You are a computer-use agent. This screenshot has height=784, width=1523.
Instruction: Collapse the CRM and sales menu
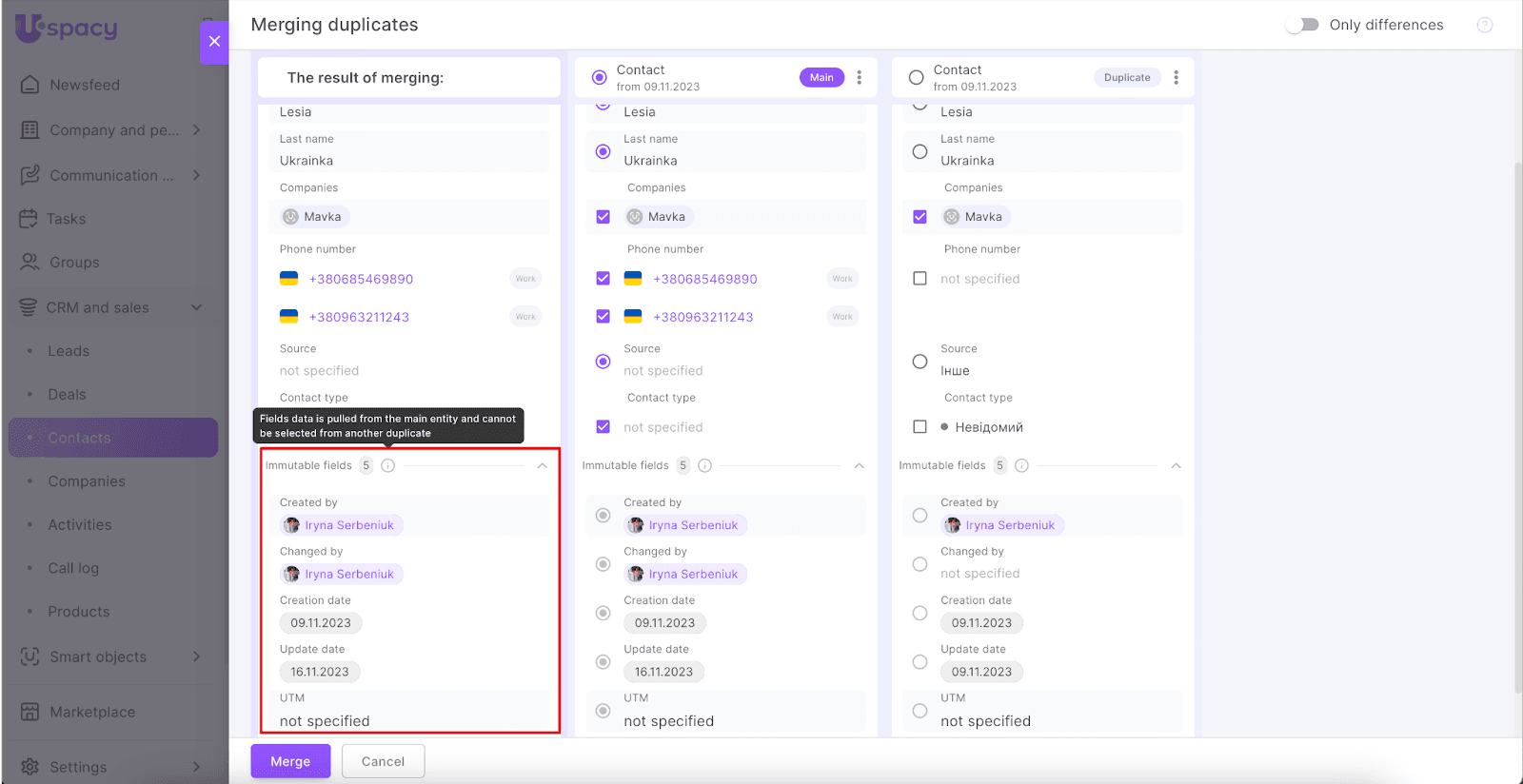coord(196,307)
